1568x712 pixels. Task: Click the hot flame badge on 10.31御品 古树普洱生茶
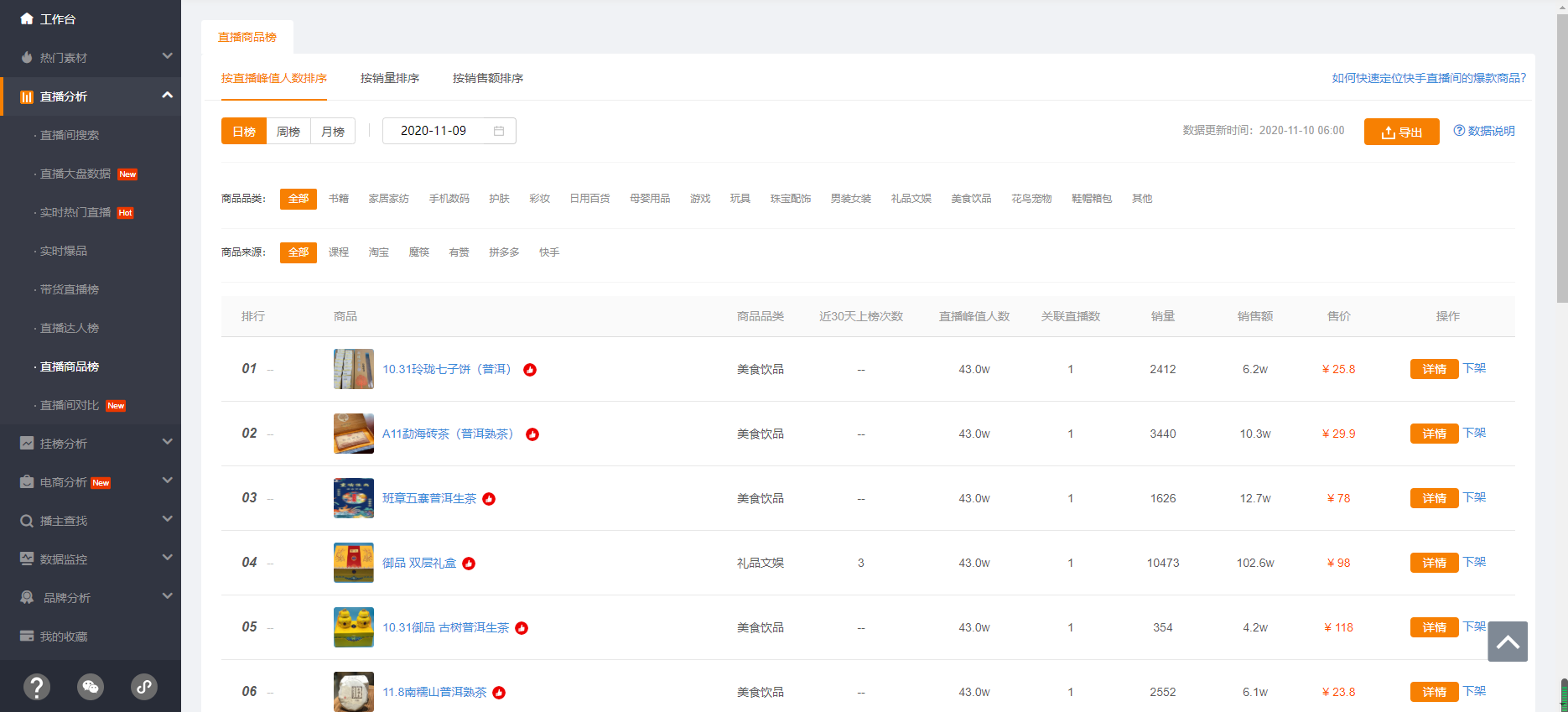coord(522,628)
